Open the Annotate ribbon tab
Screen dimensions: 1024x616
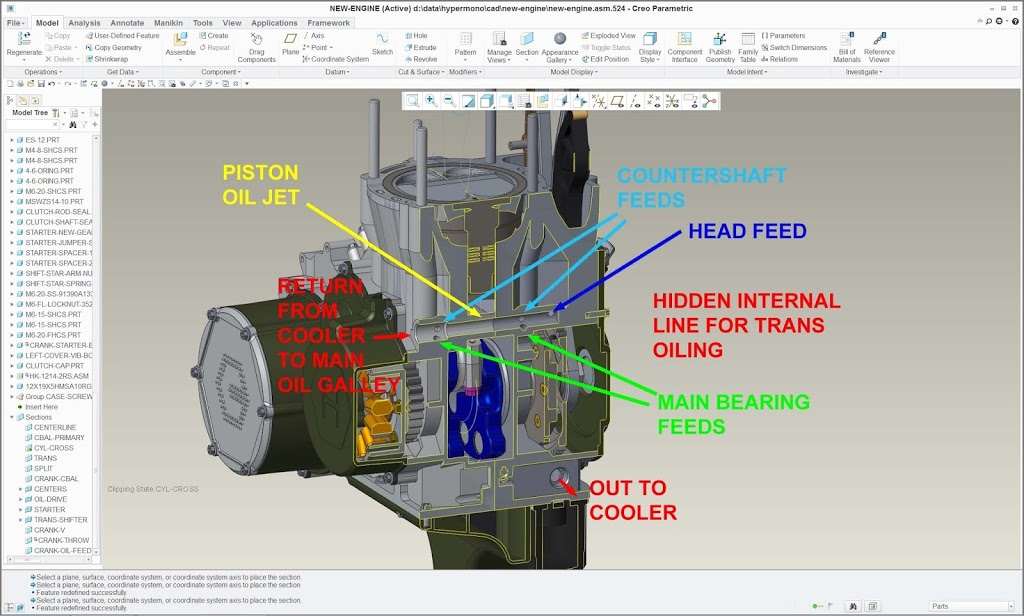(x=127, y=22)
